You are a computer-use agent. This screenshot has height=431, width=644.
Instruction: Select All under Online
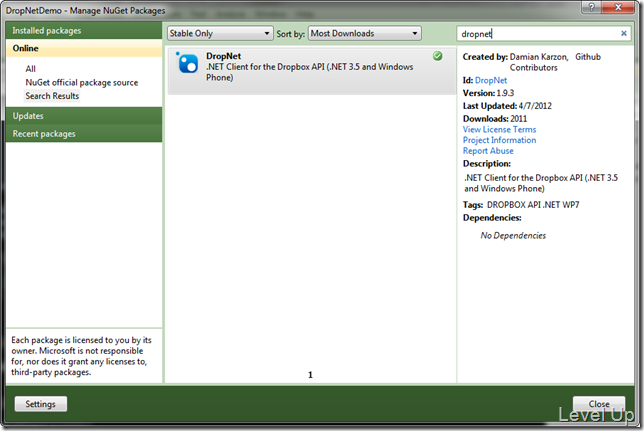pyautogui.click(x=30, y=69)
